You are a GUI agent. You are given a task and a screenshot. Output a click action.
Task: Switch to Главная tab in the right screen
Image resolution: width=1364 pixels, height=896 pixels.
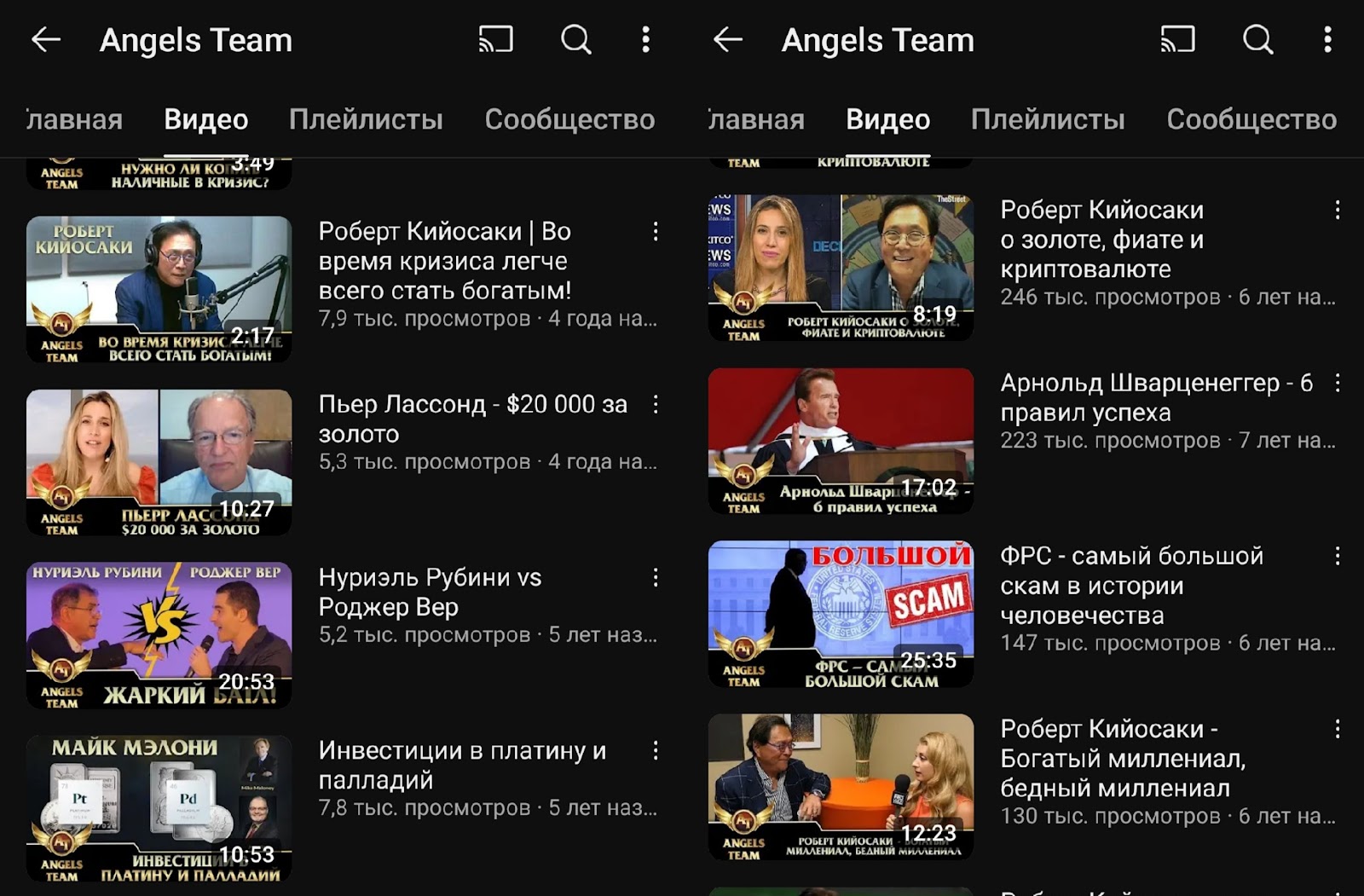coord(756,119)
